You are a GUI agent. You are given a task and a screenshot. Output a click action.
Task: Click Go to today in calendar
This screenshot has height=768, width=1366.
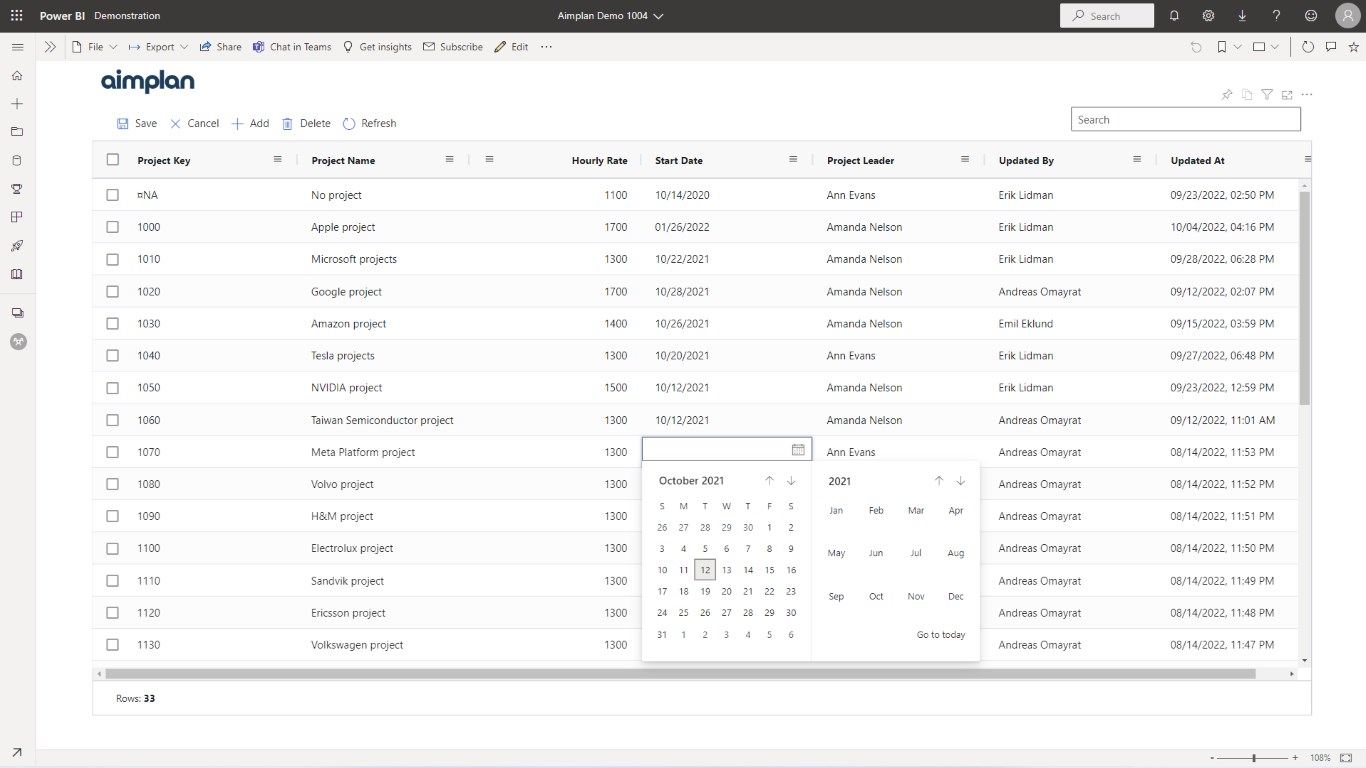(x=941, y=635)
